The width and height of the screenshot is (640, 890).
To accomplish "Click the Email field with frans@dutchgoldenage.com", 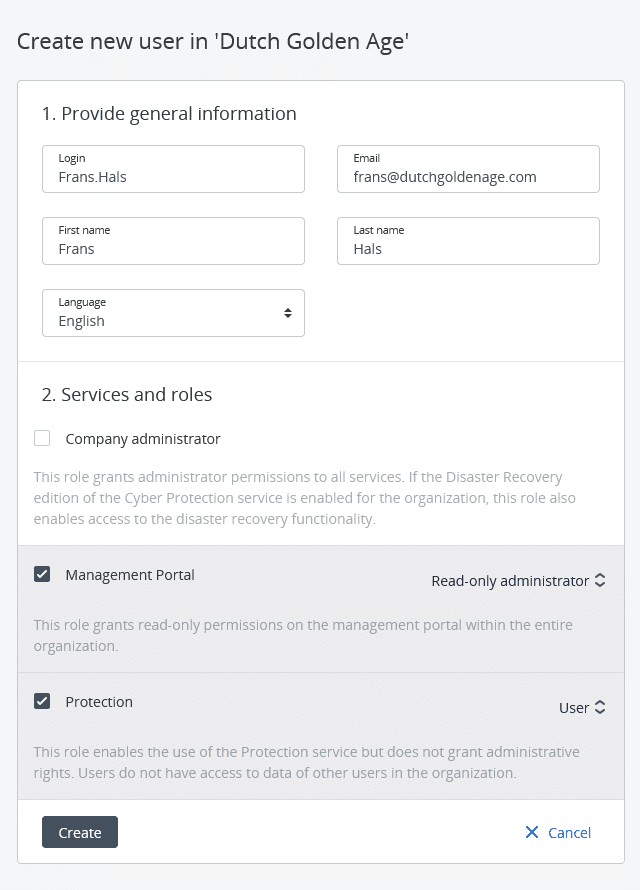I will pyautogui.click(x=468, y=169).
